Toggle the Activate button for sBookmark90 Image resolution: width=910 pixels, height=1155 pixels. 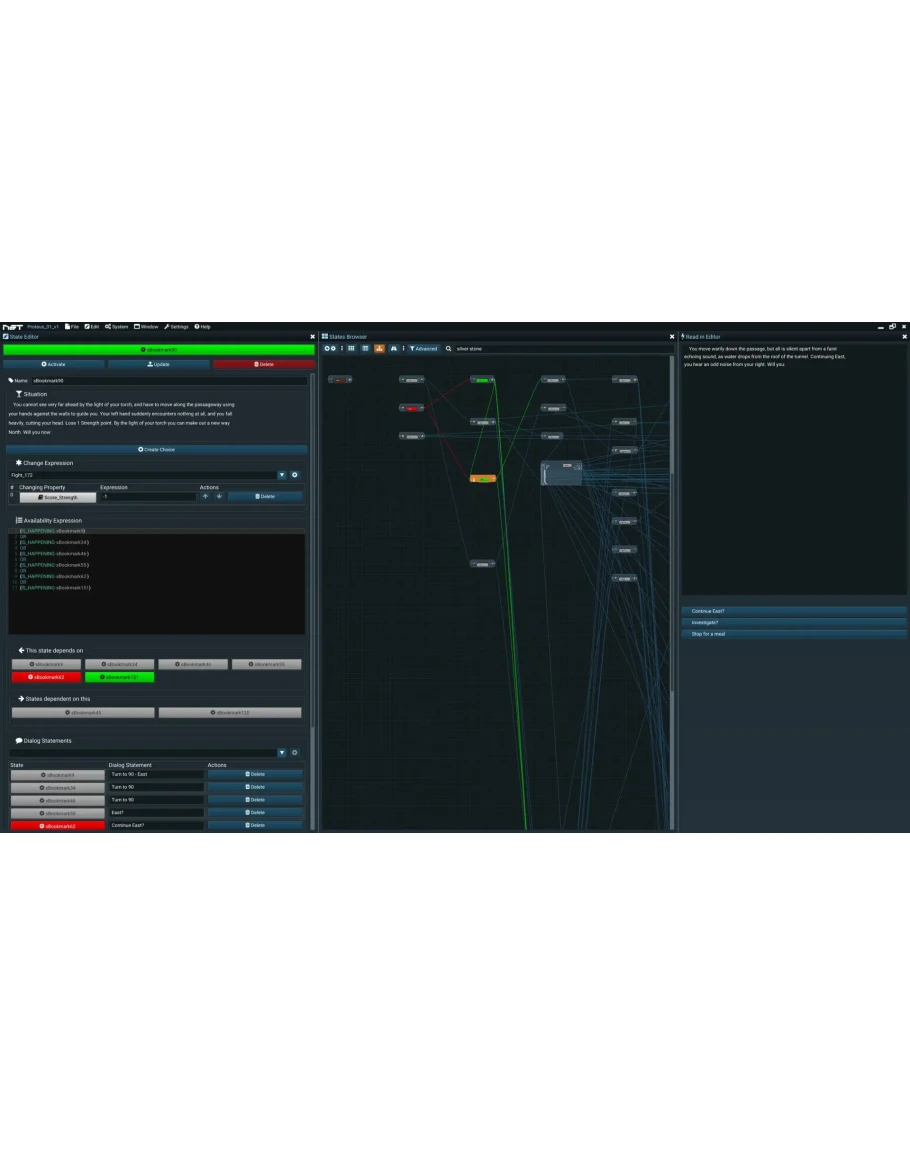pyautogui.click(x=54, y=364)
